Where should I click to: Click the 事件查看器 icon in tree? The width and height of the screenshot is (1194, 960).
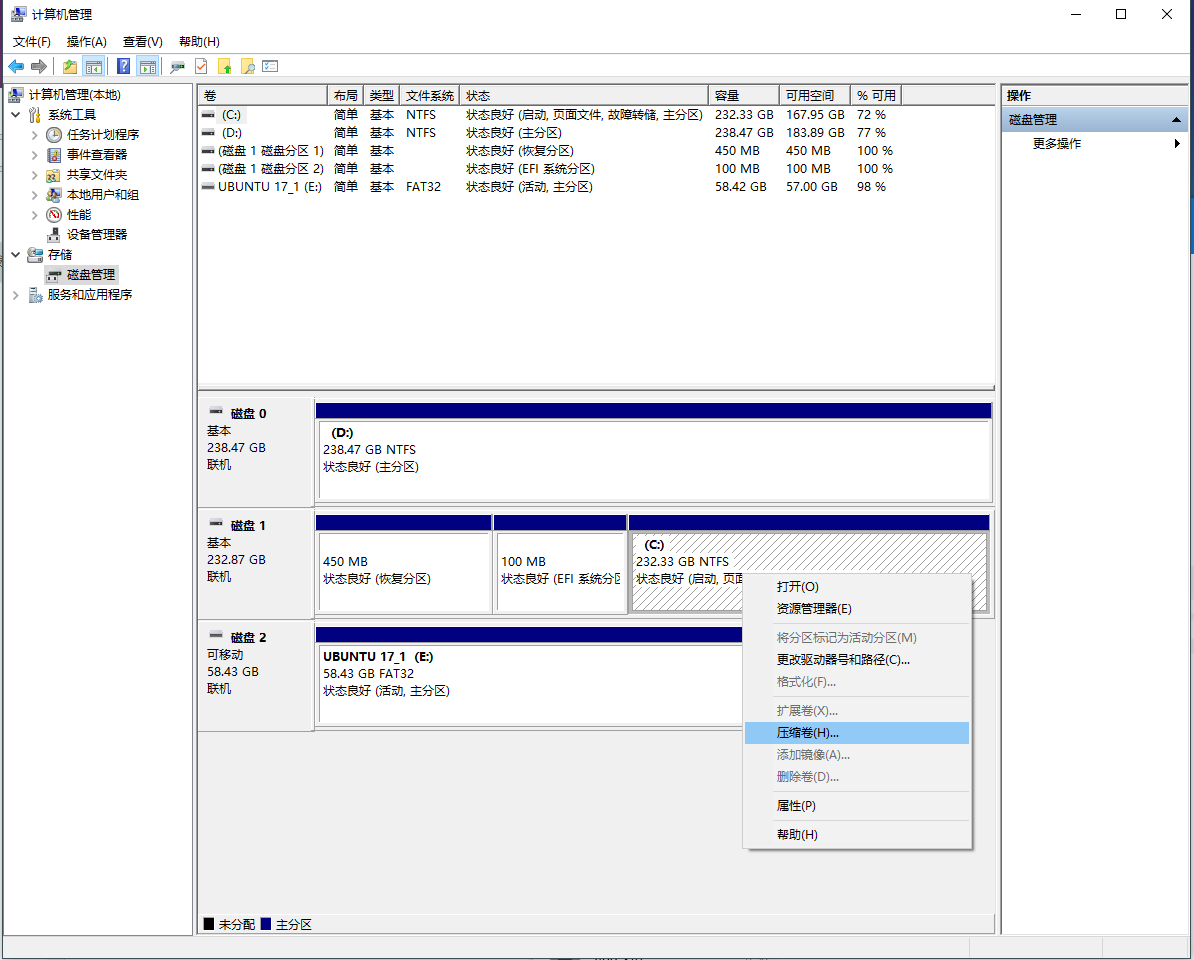click(x=53, y=155)
